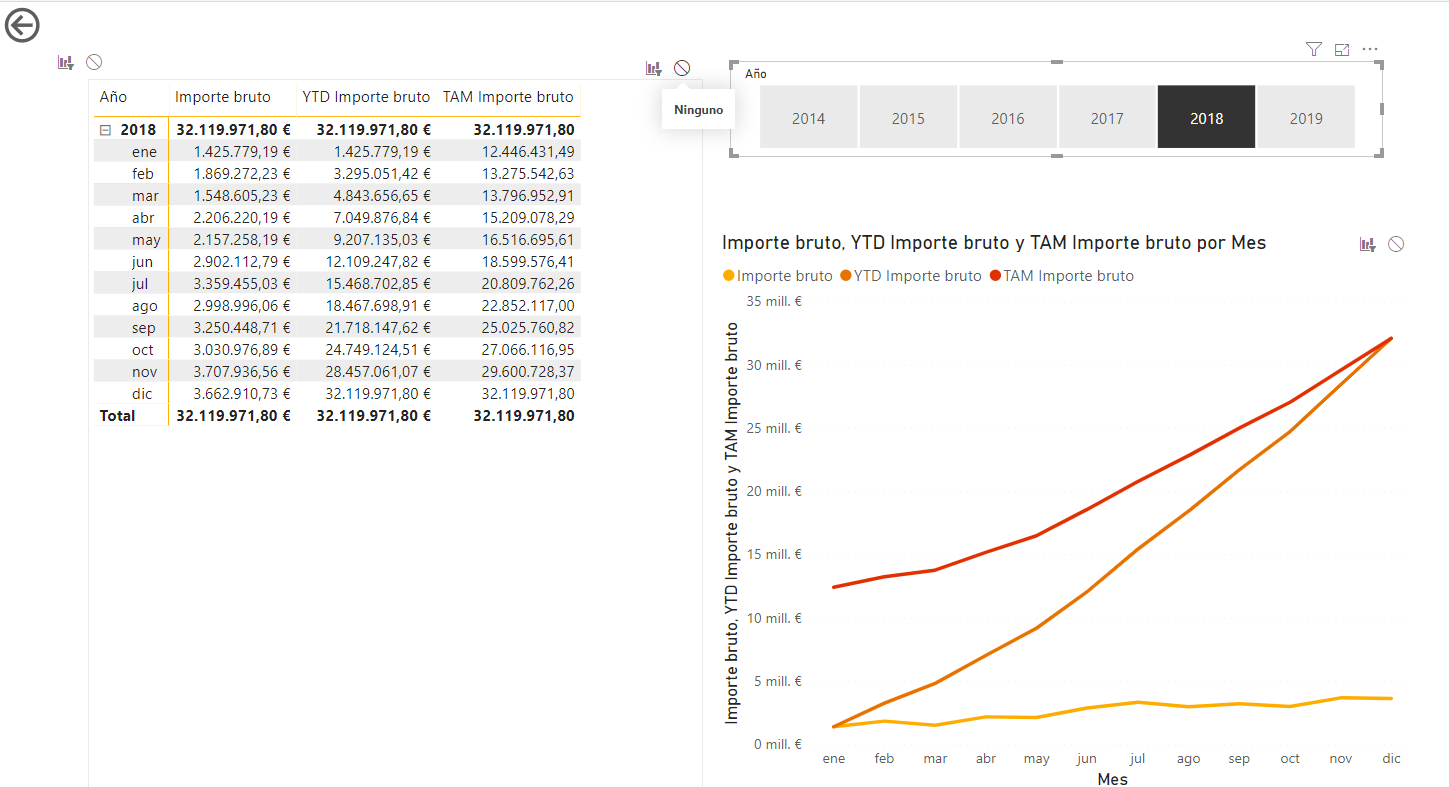Select year 2016 in the slicer
1449x787 pixels.
pyautogui.click(x=1007, y=118)
